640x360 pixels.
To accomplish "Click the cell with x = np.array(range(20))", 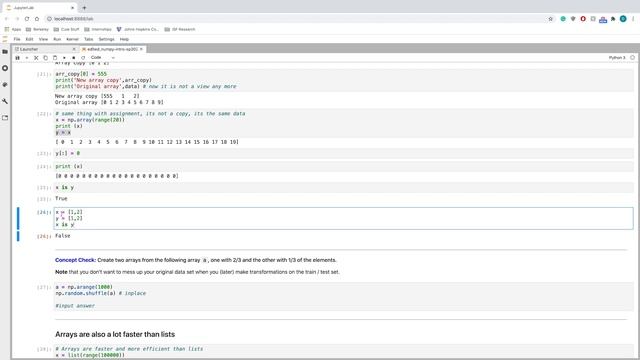I will point(344,123).
